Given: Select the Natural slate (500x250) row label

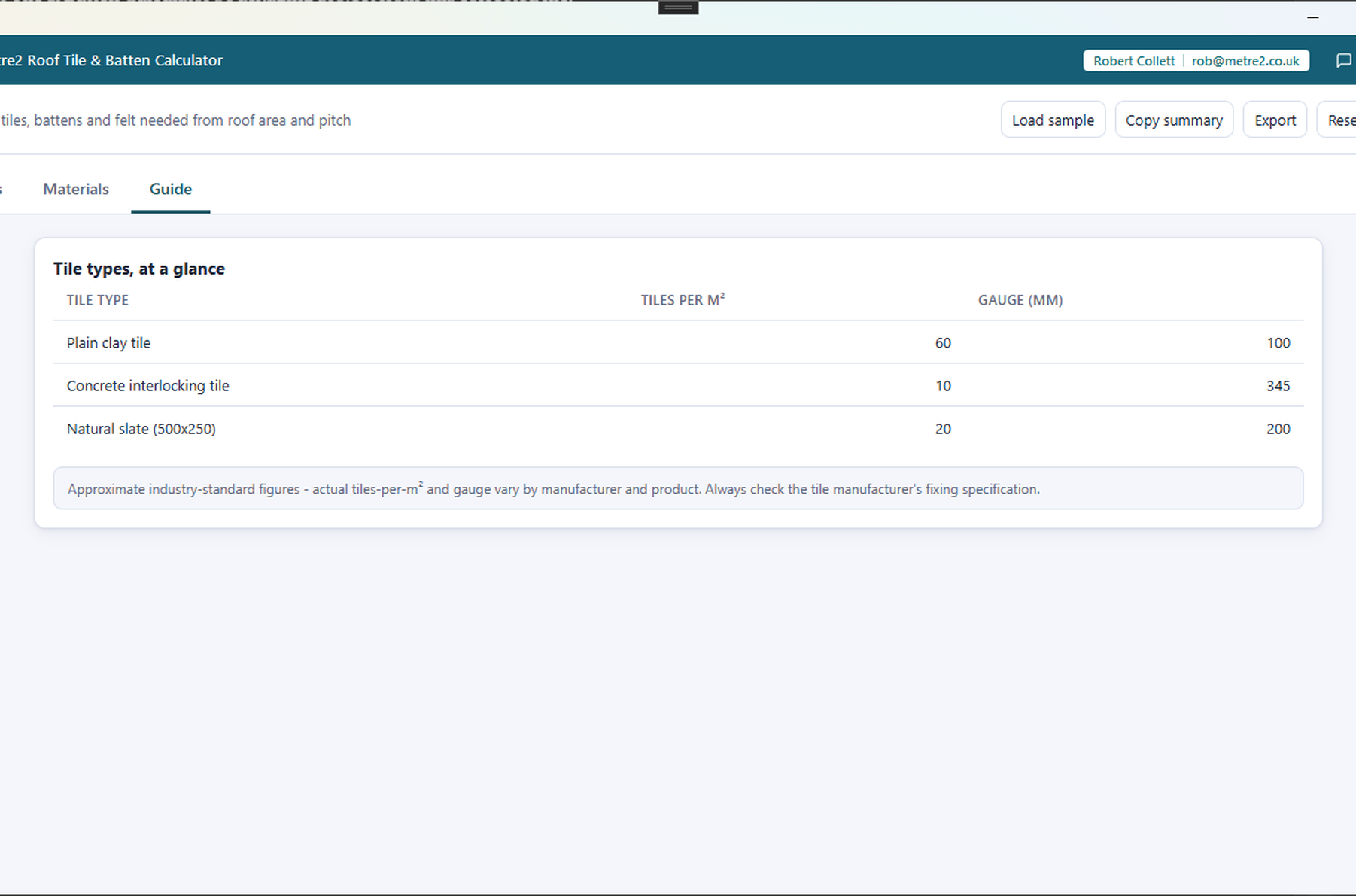Looking at the screenshot, I should click(x=141, y=429).
